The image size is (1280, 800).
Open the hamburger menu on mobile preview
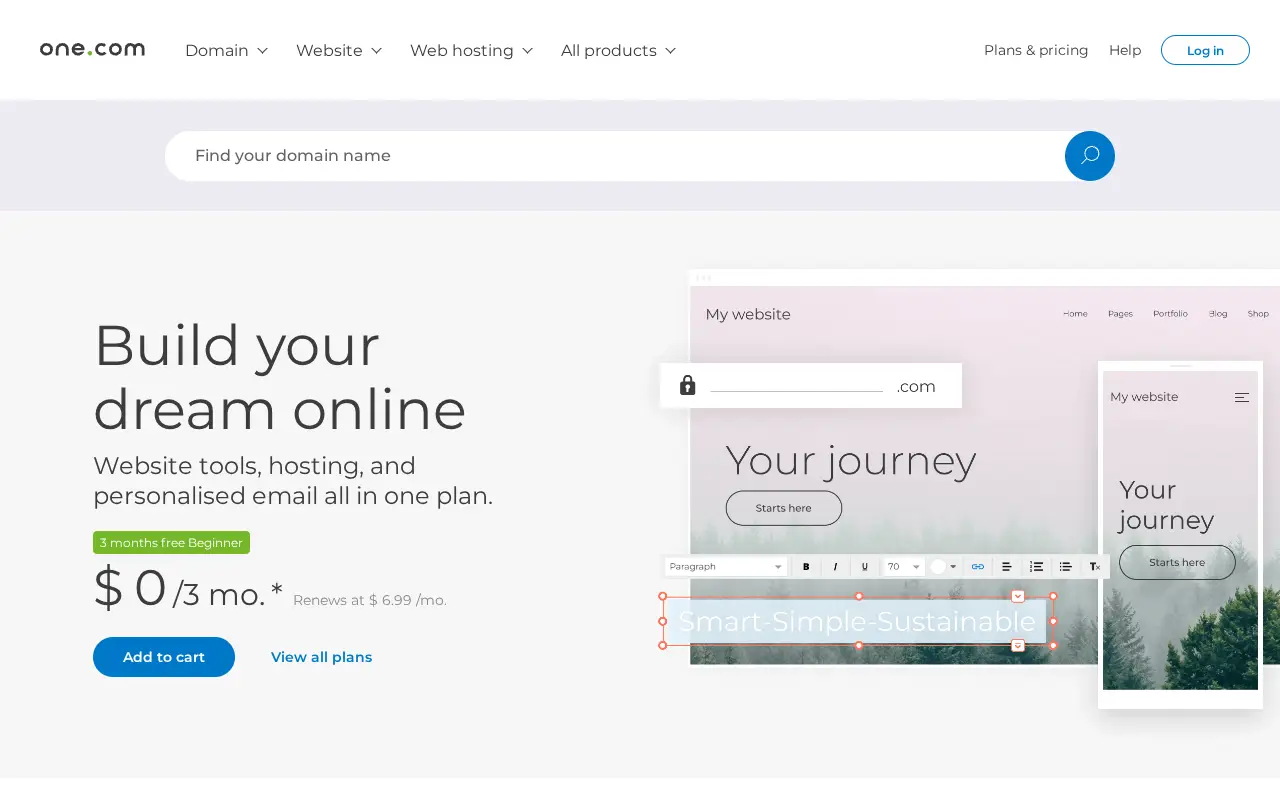pyautogui.click(x=1242, y=398)
